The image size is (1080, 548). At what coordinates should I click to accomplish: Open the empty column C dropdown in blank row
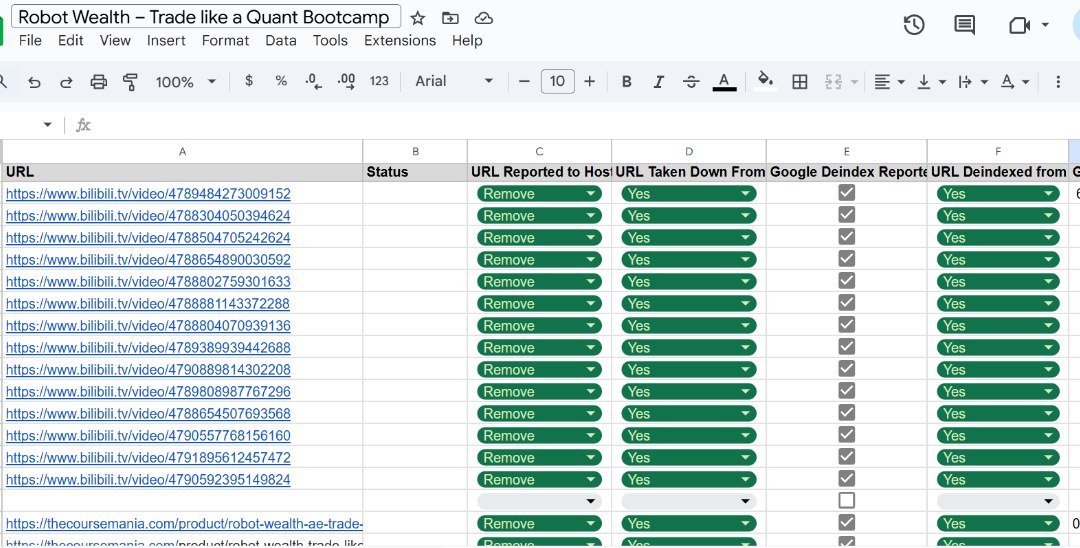539,501
